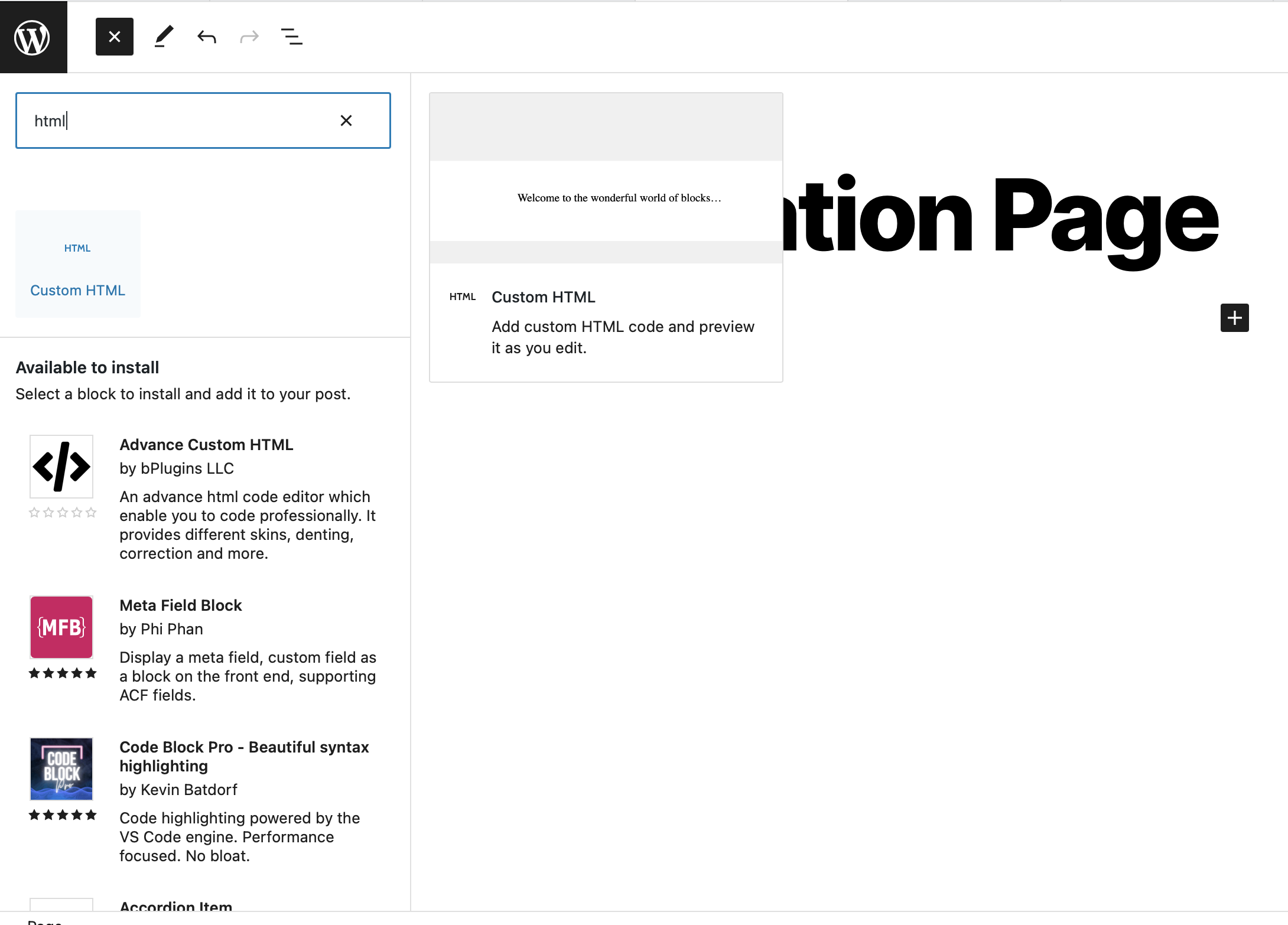The height and width of the screenshot is (925, 1288).
Task: Click the Code Block Pro thumbnail
Action: (61, 768)
